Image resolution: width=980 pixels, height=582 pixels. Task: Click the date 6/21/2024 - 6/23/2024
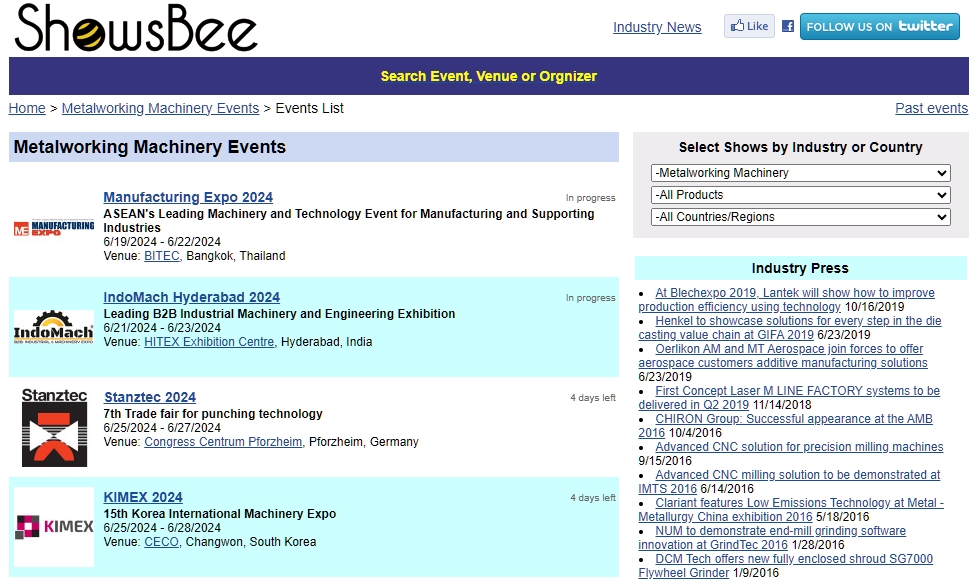(162, 328)
